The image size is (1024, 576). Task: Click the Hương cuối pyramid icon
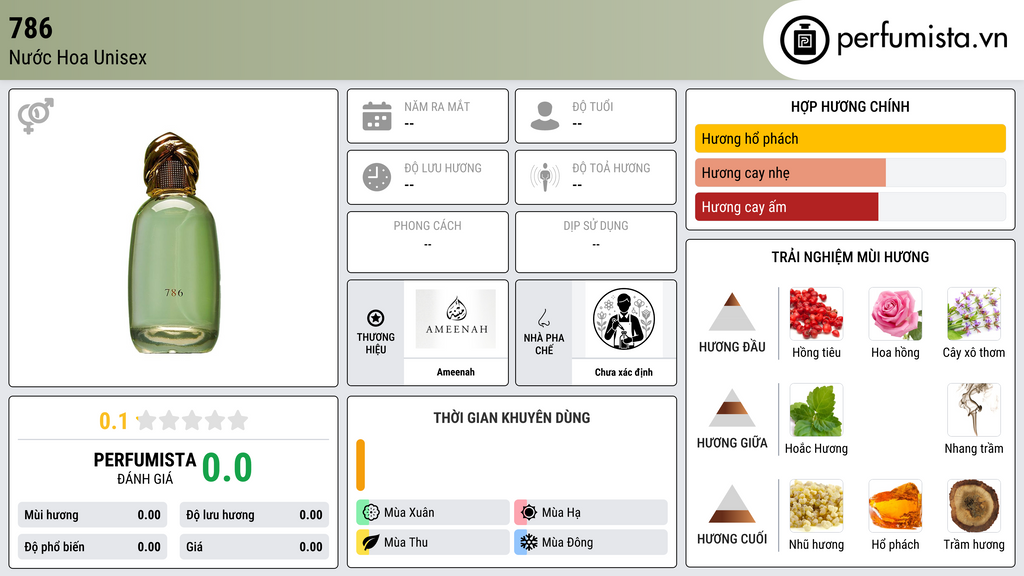(732, 504)
